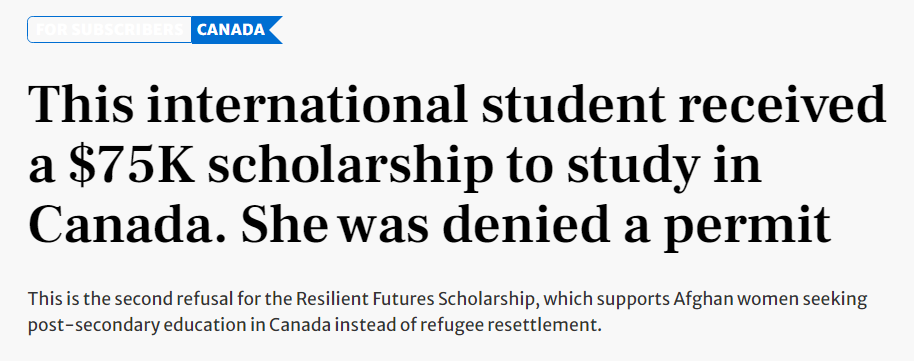Image resolution: width=914 pixels, height=361 pixels.
Task: Open the article via 'This international student received' line
Action: coord(457,106)
